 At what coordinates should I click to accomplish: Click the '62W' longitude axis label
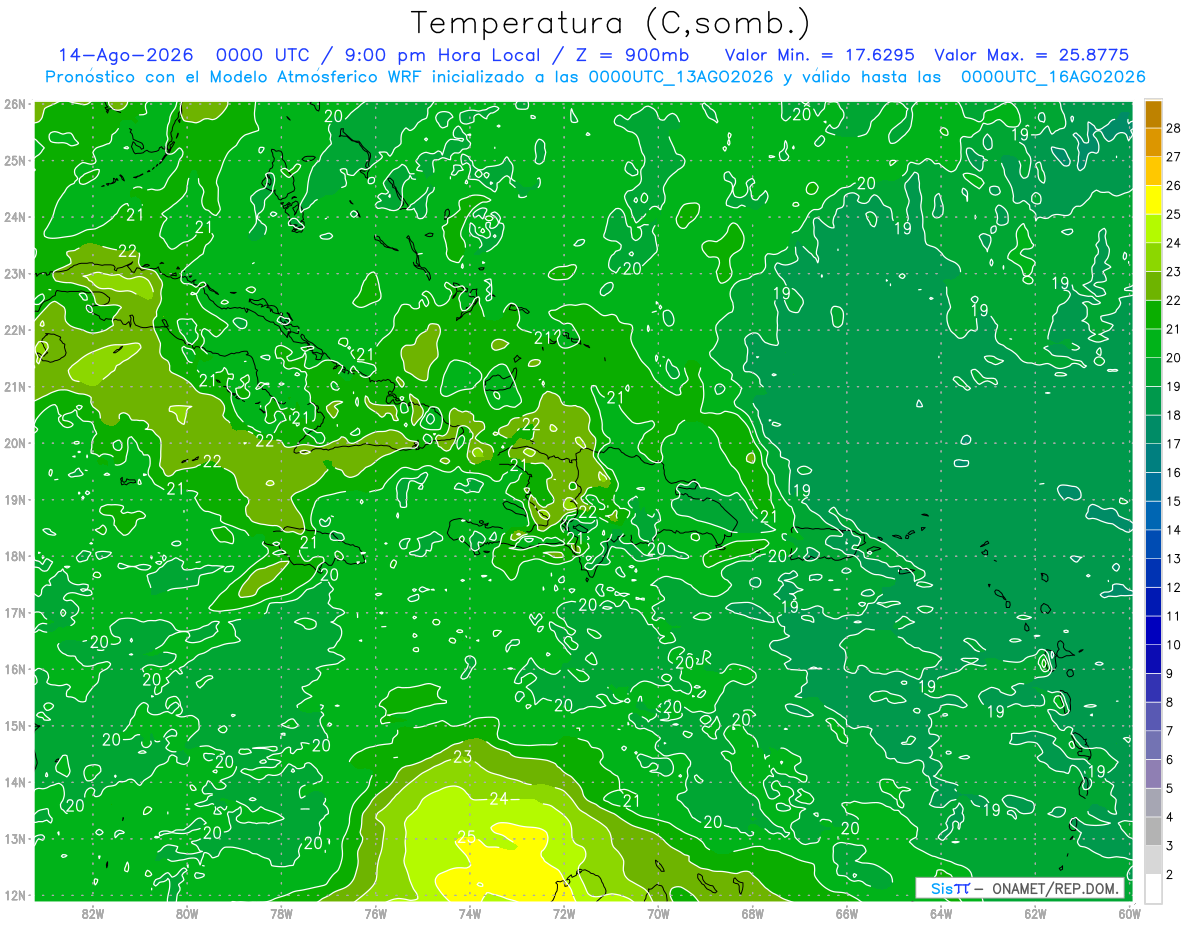click(x=1035, y=913)
